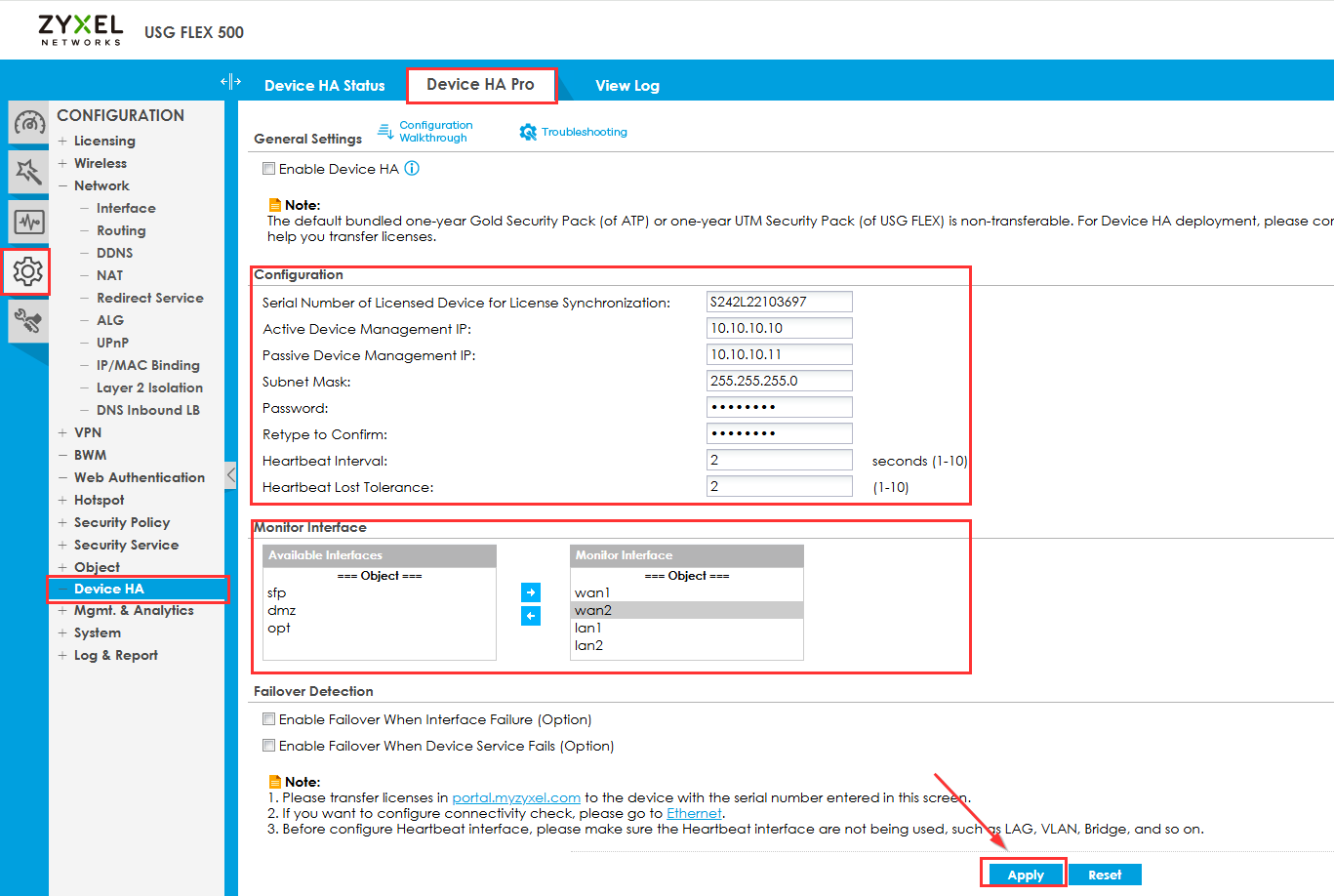1334x896 pixels.
Task: Click the Passive Device Management IP field
Action: 779,353
